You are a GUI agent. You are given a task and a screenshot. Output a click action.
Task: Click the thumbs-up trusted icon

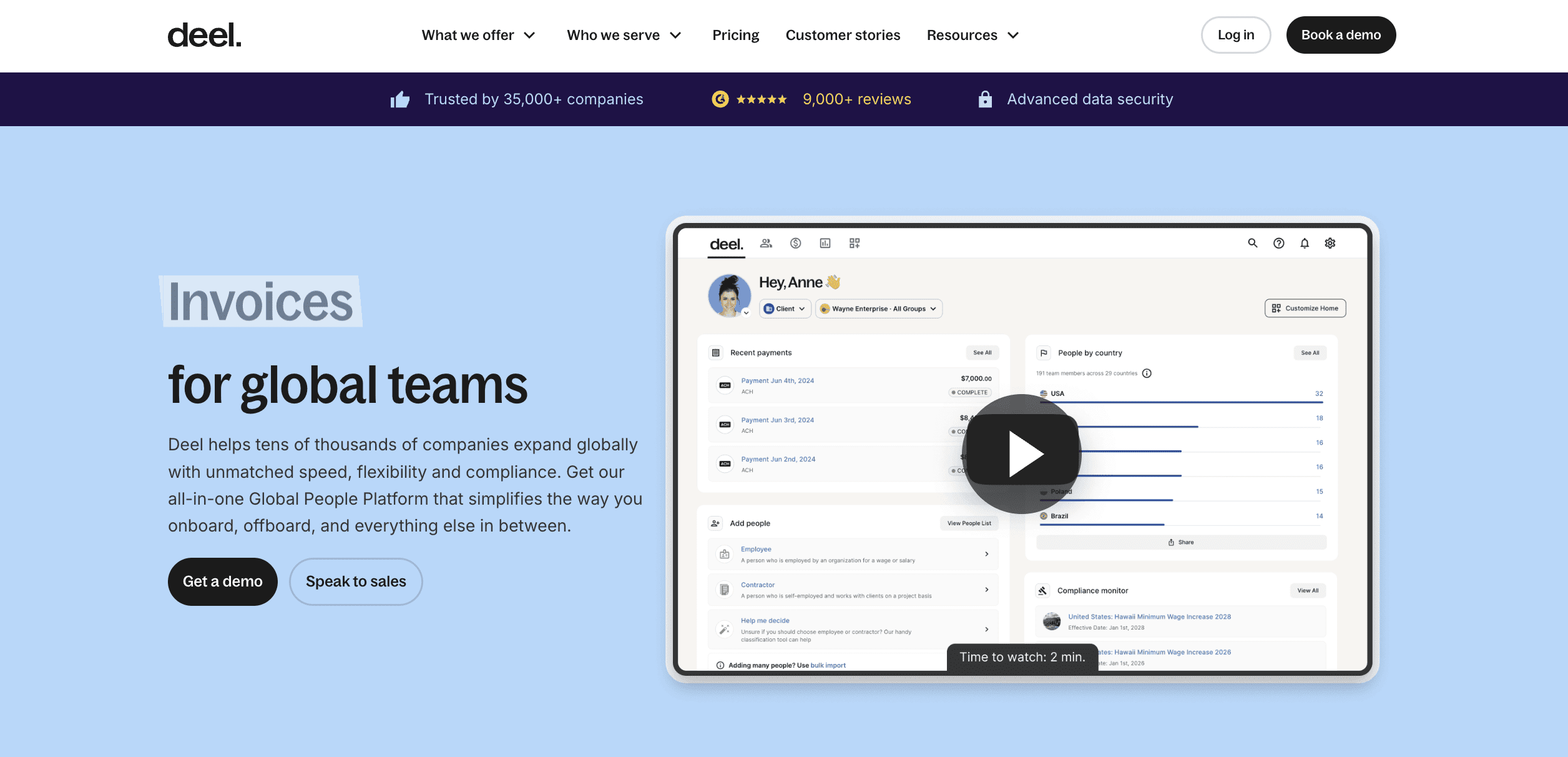click(x=400, y=99)
